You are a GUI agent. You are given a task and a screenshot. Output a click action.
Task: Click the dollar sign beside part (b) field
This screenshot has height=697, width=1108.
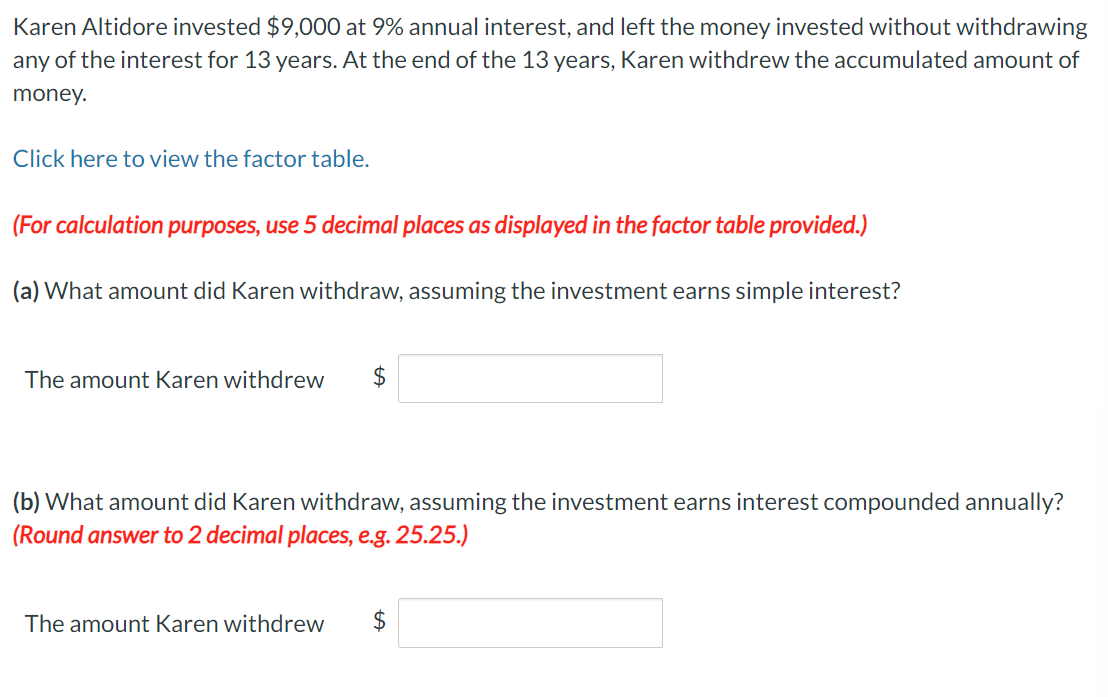[x=379, y=621]
